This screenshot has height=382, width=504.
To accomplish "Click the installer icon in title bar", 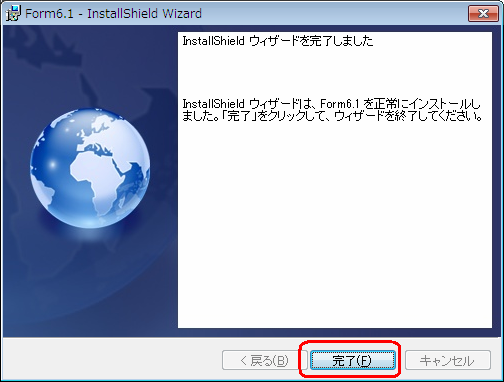I will [x=13, y=13].
